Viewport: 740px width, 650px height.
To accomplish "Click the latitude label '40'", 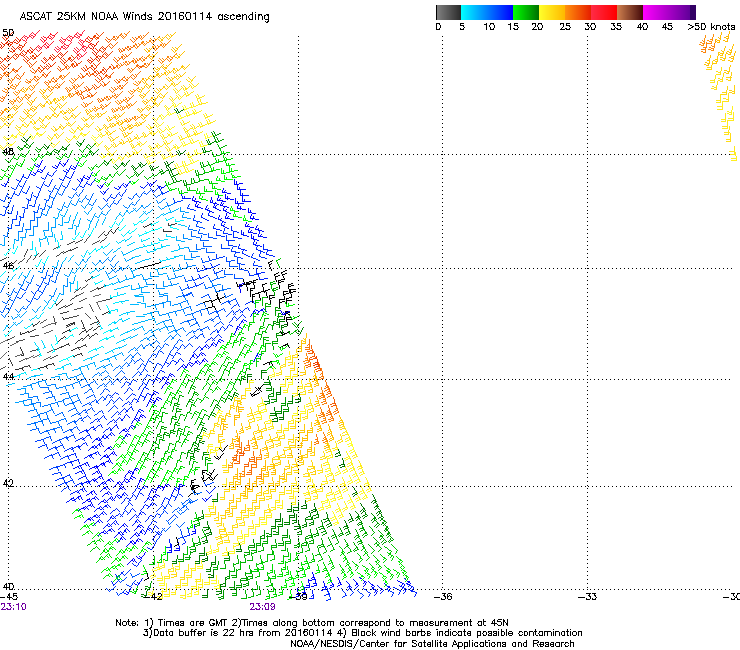I will click(8, 587).
